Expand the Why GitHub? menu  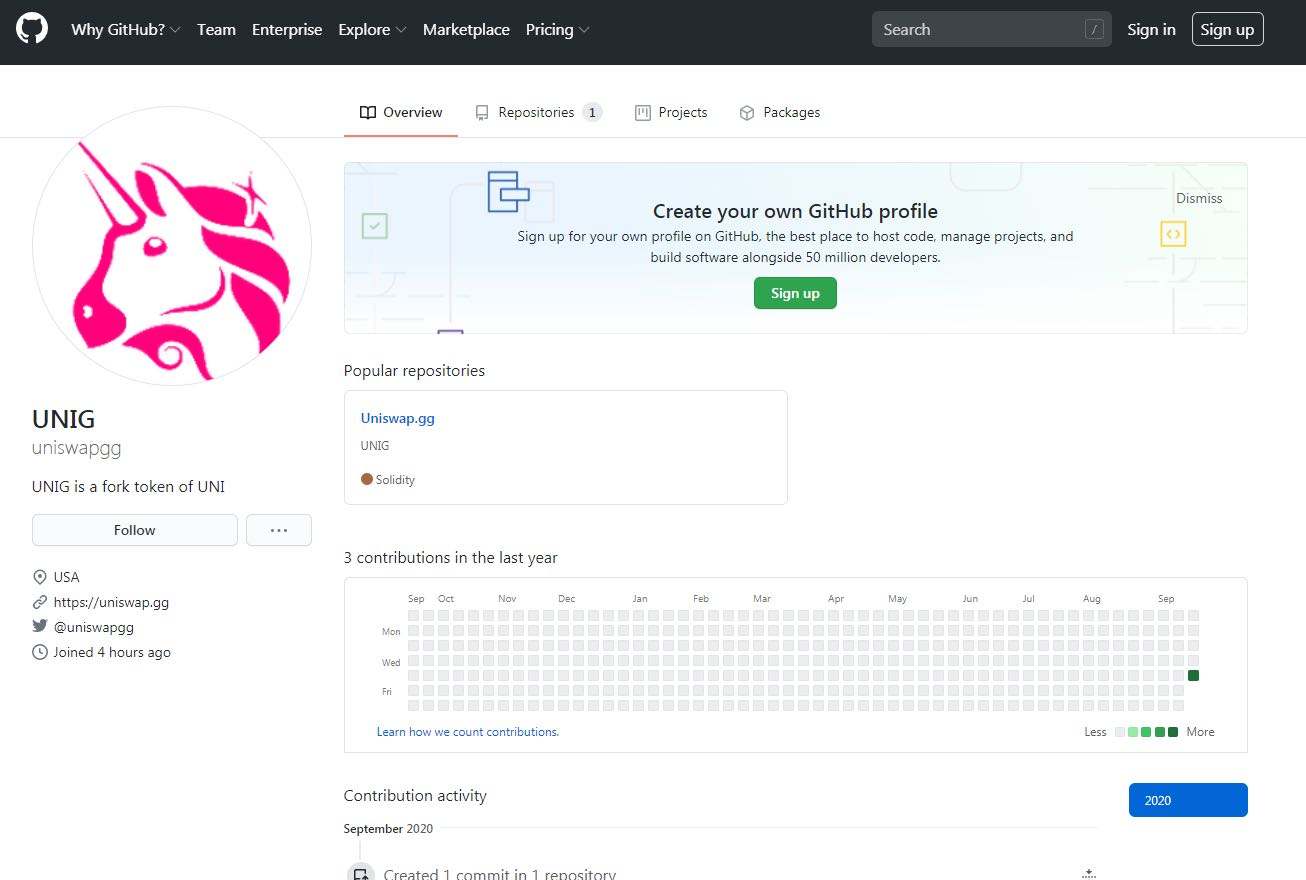point(126,30)
